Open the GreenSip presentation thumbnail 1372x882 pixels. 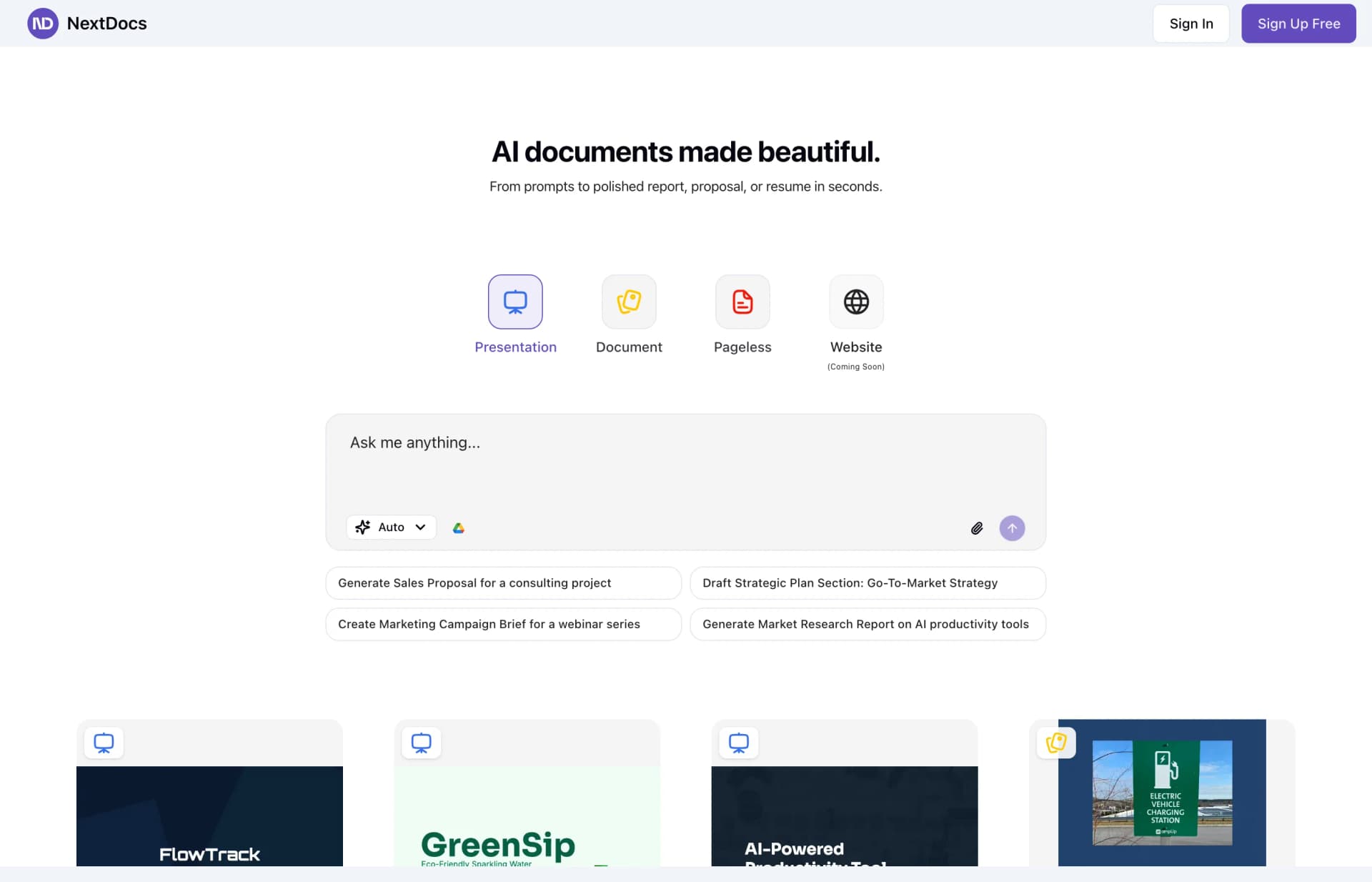click(527, 815)
